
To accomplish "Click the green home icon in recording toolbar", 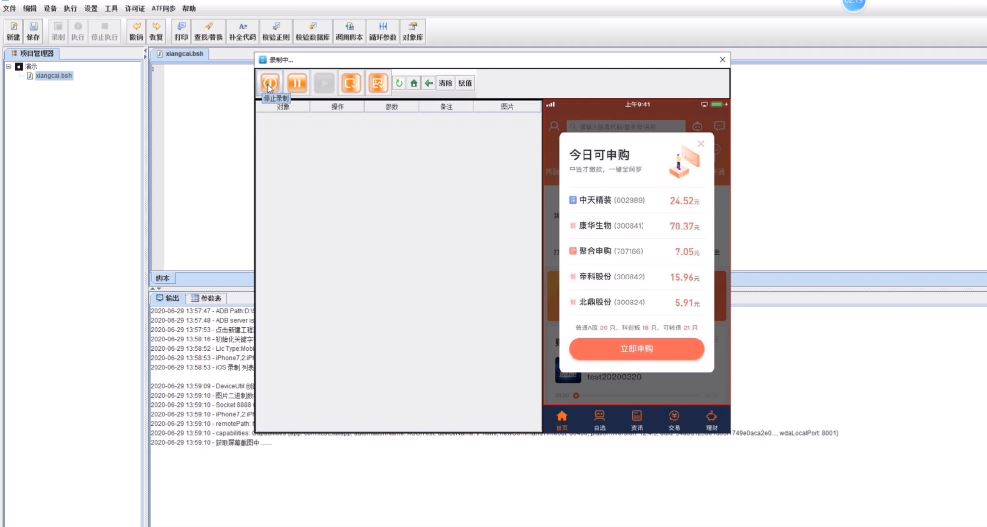I will click(x=414, y=83).
